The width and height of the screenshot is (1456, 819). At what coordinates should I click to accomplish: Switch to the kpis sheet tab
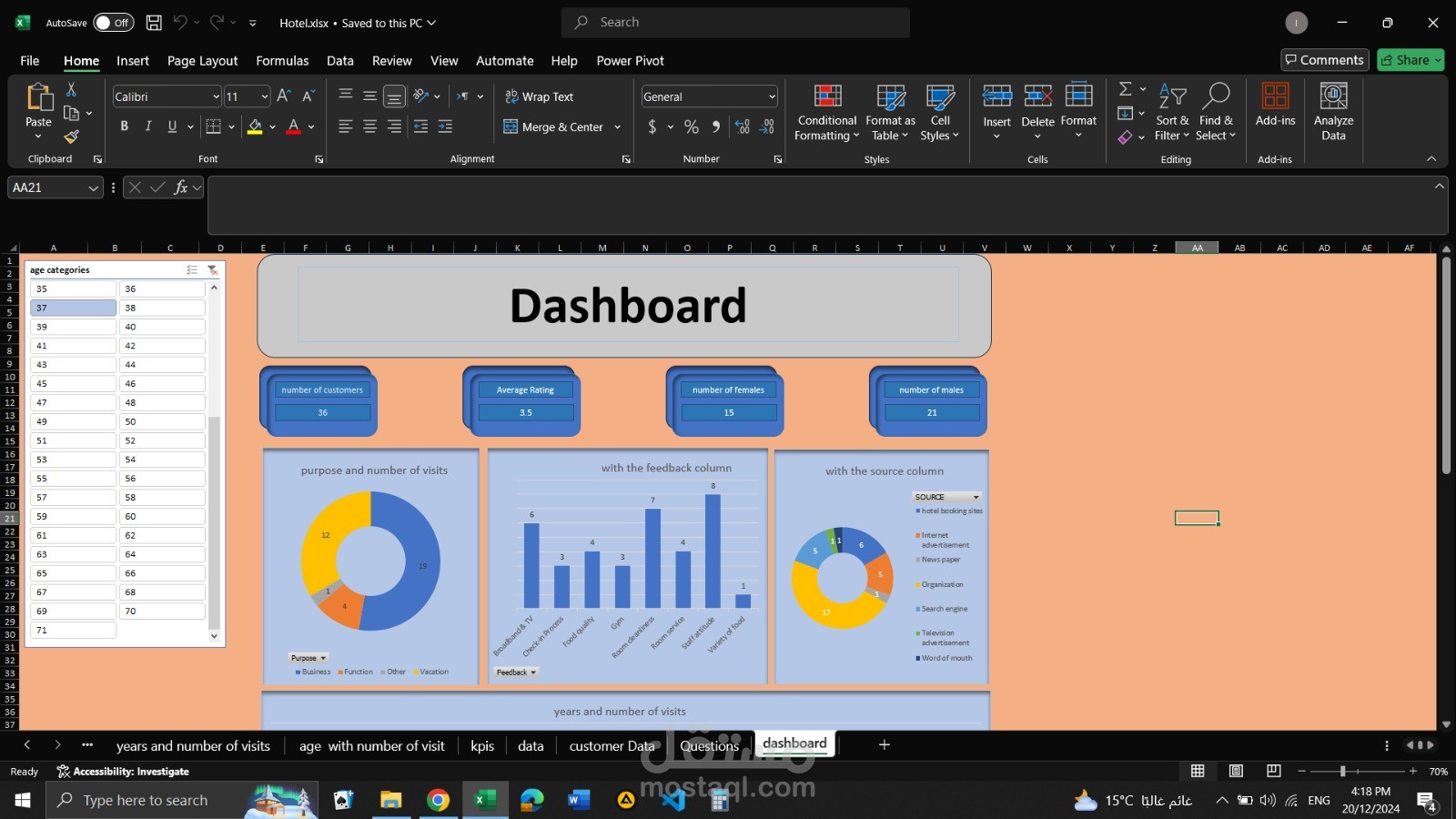[482, 745]
